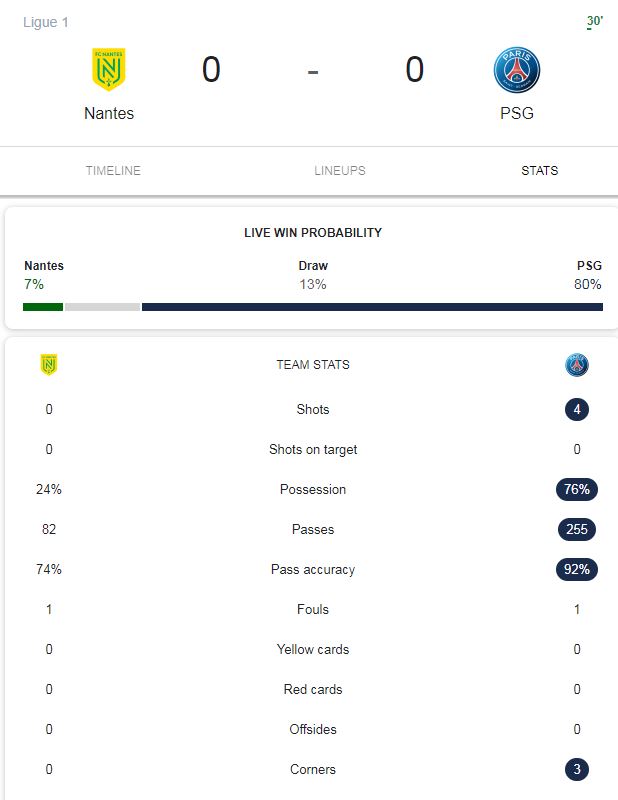Click the PSG team name
This screenshot has height=800, width=618.
click(x=516, y=113)
